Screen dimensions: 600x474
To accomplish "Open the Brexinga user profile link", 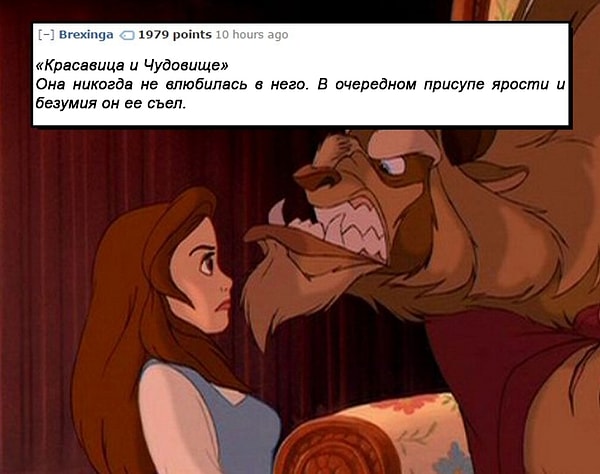I will [86, 34].
